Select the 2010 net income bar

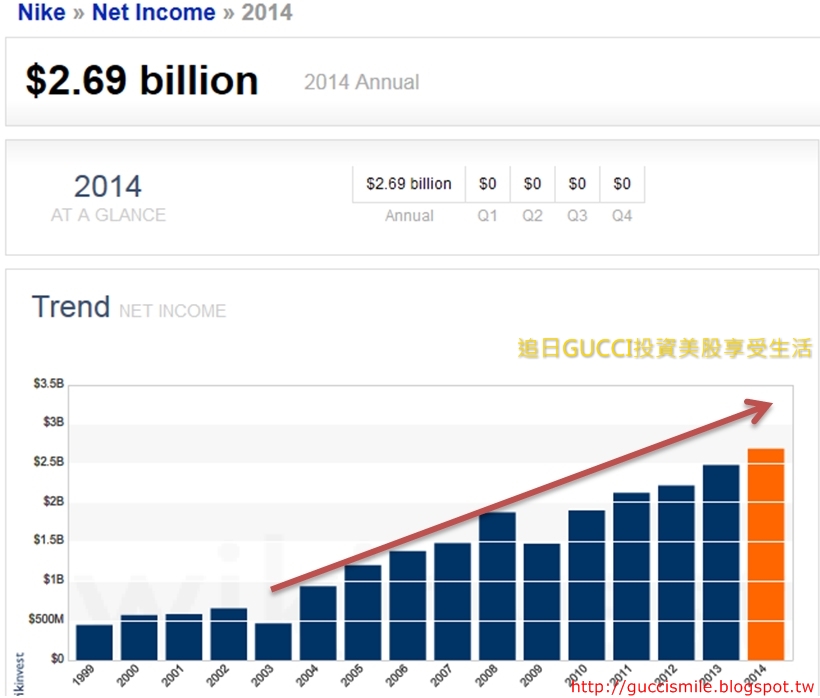coord(587,585)
